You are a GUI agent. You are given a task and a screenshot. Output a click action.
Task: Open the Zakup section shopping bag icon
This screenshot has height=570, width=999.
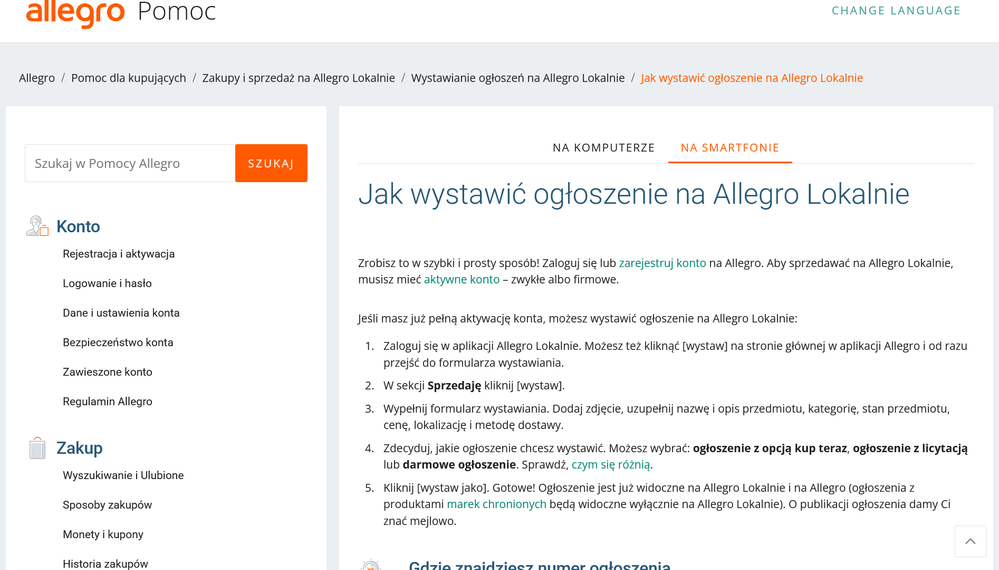click(37, 448)
